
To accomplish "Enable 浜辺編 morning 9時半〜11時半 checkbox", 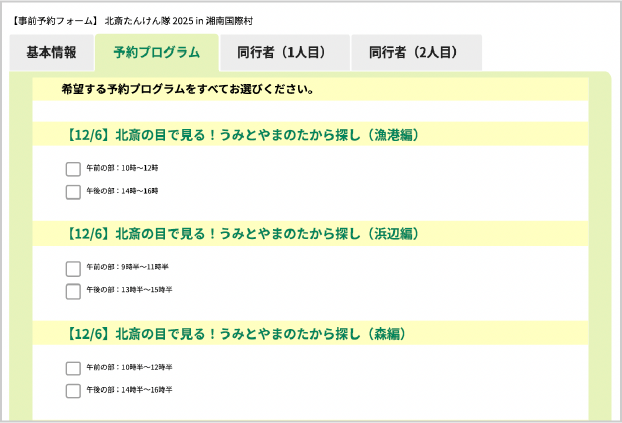I will click(x=73, y=268).
